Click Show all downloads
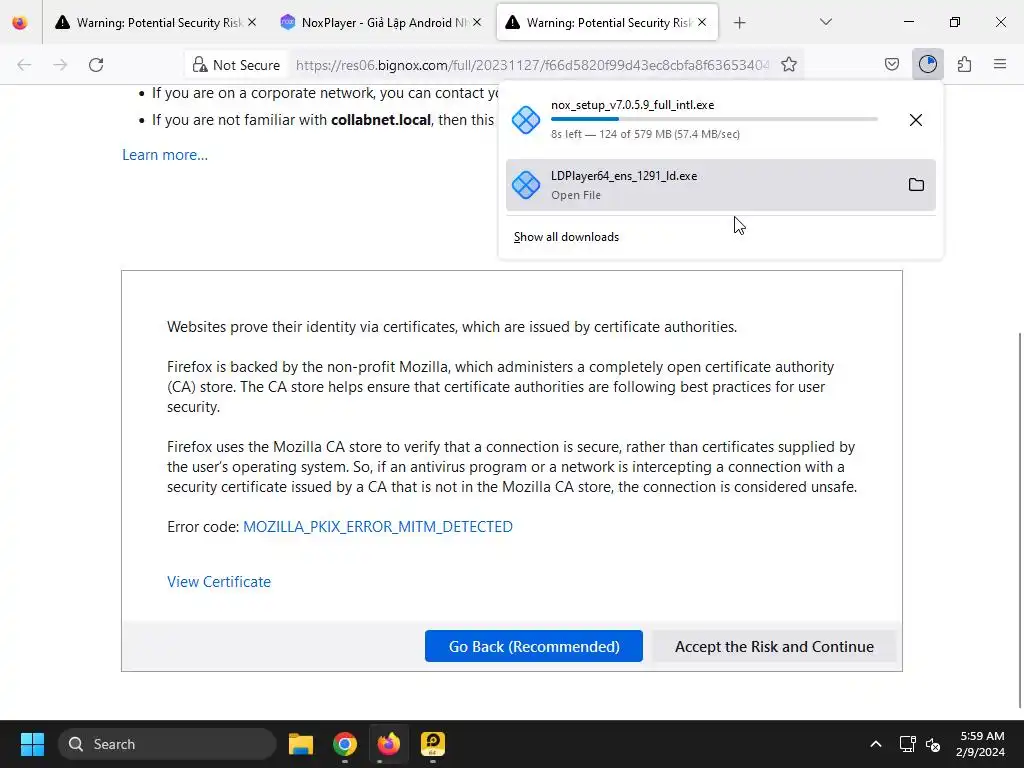 click(566, 237)
